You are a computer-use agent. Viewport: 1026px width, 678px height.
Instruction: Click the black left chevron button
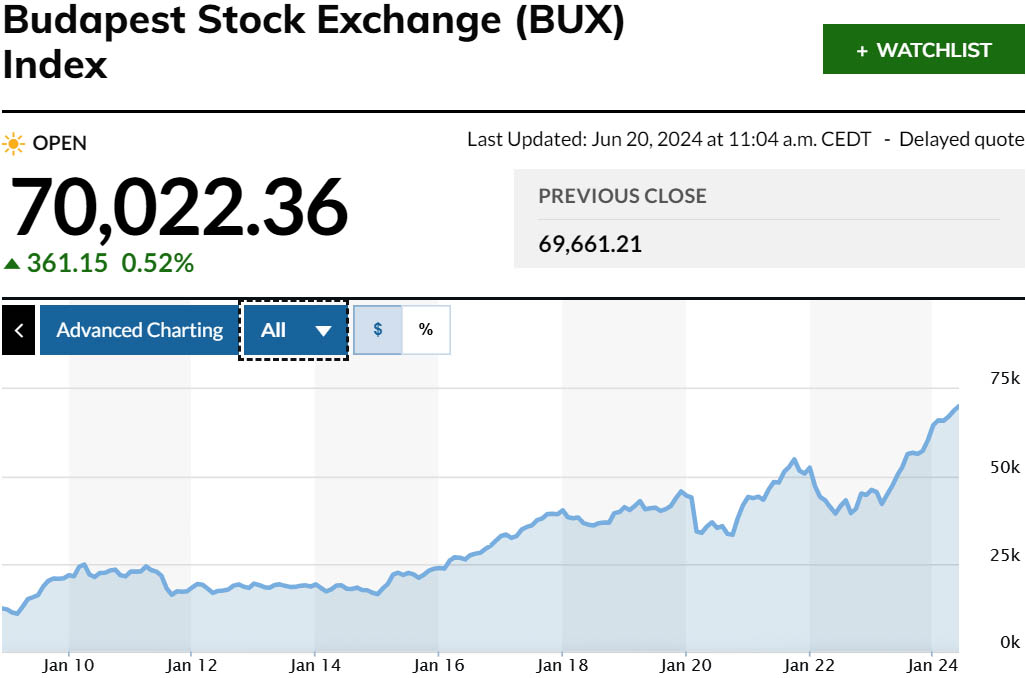click(18, 330)
